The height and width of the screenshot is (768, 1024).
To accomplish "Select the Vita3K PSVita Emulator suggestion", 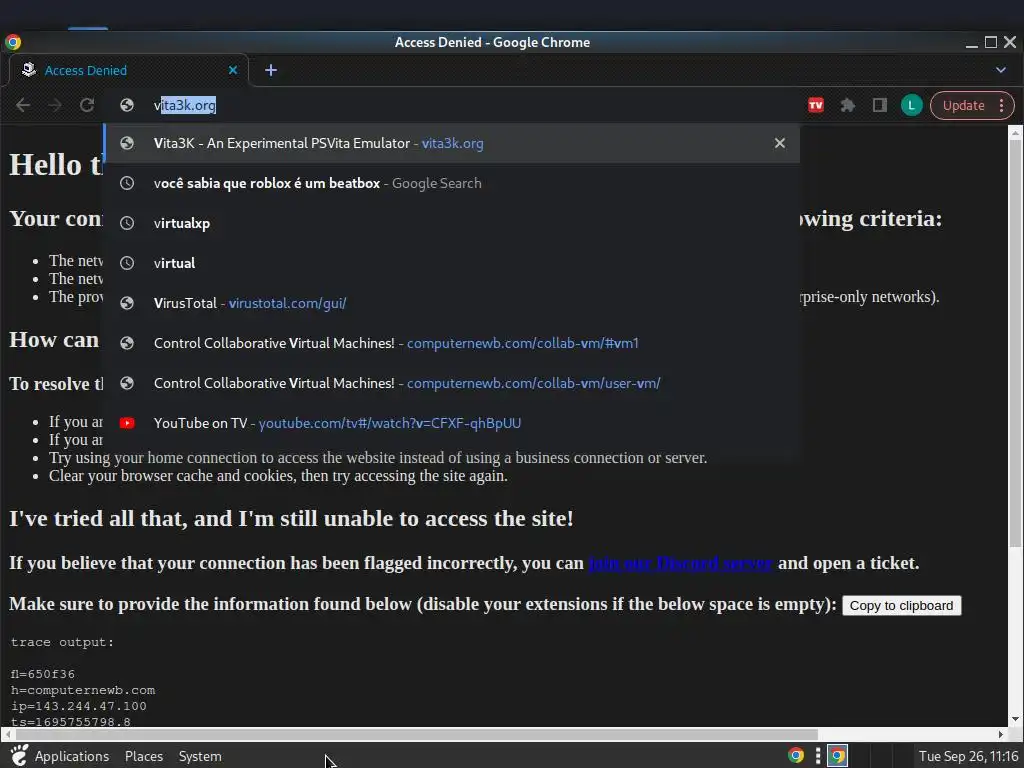I will (x=451, y=143).
